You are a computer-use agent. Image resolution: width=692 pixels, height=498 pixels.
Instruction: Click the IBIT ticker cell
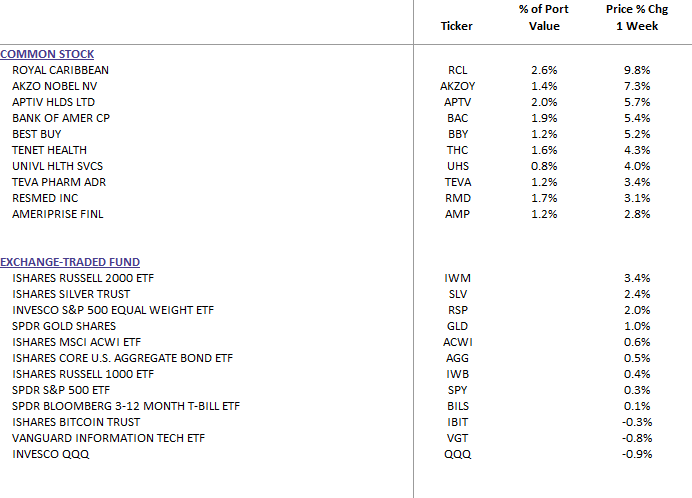(457, 422)
